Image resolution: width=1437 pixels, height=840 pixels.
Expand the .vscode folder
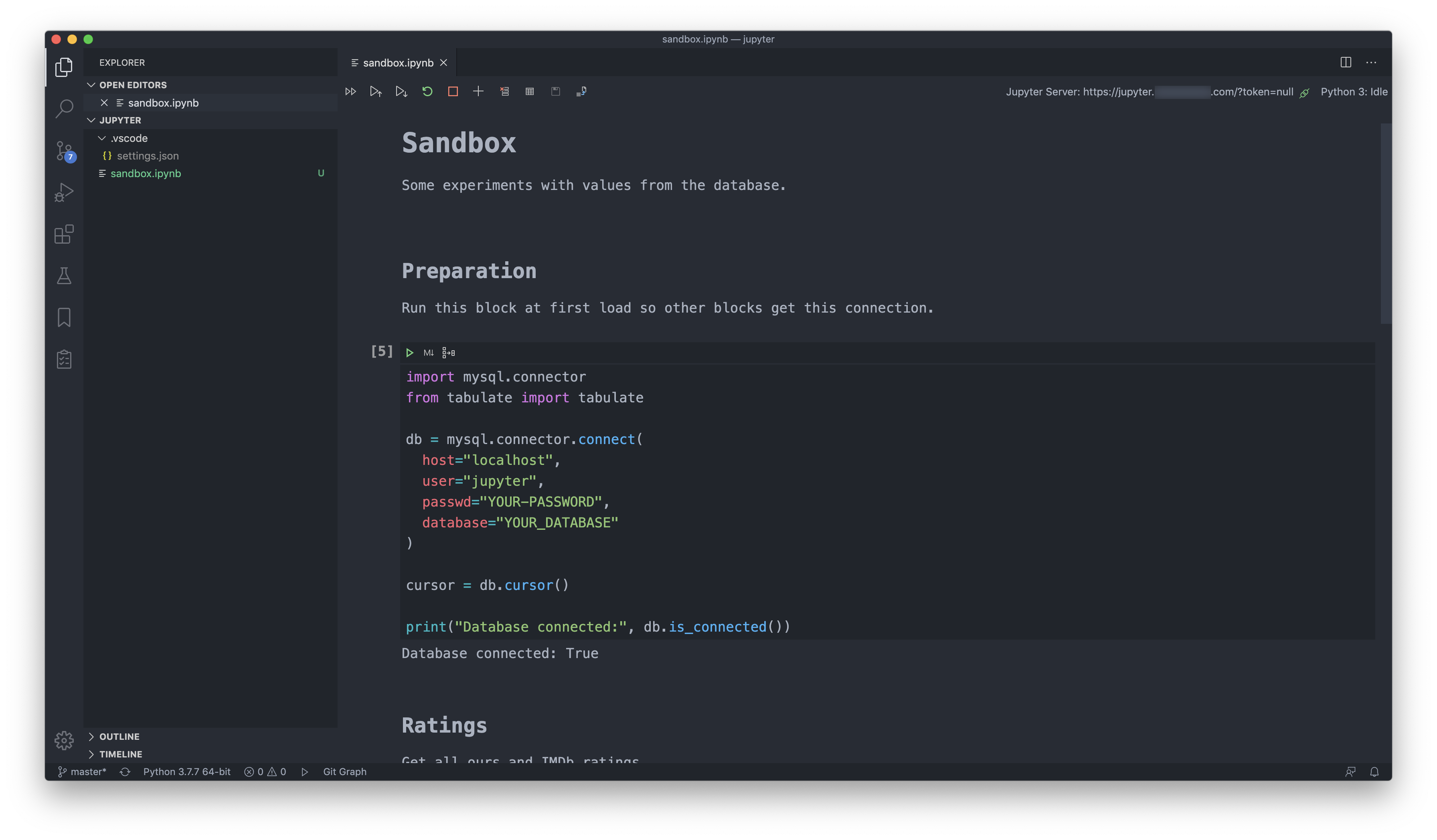(x=128, y=138)
